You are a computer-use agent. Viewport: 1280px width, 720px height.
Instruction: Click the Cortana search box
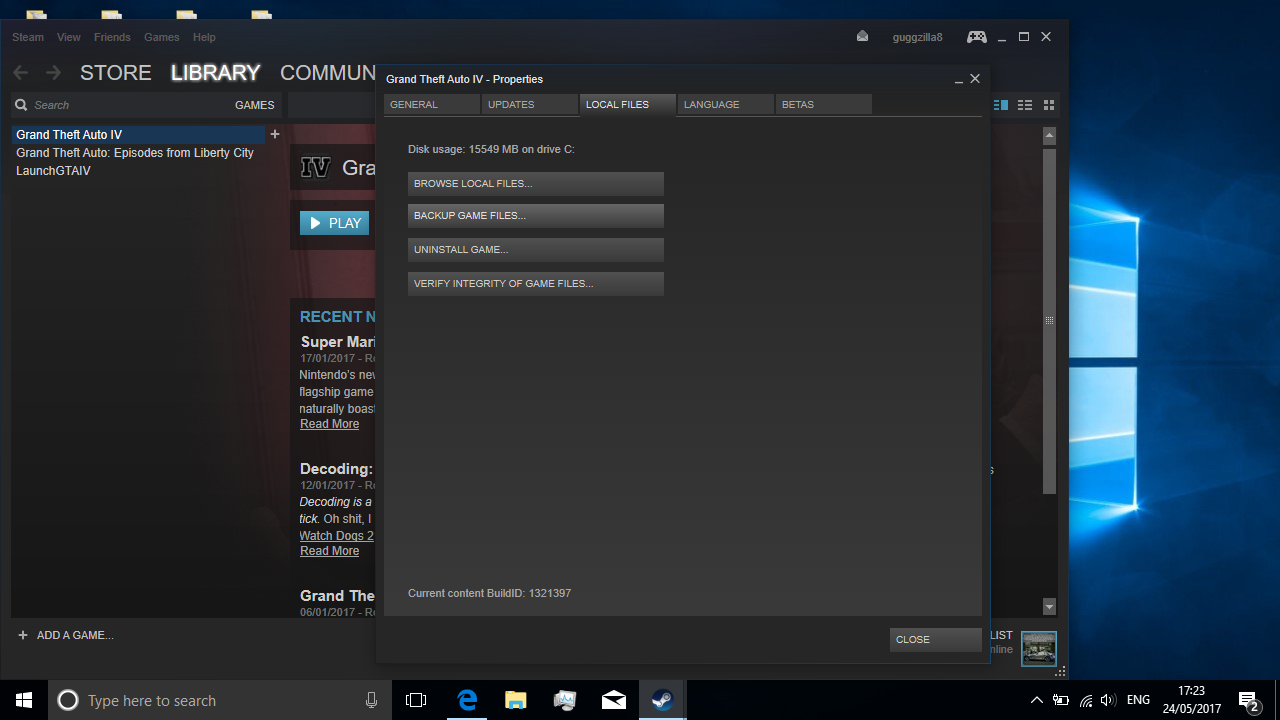coord(220,700)
